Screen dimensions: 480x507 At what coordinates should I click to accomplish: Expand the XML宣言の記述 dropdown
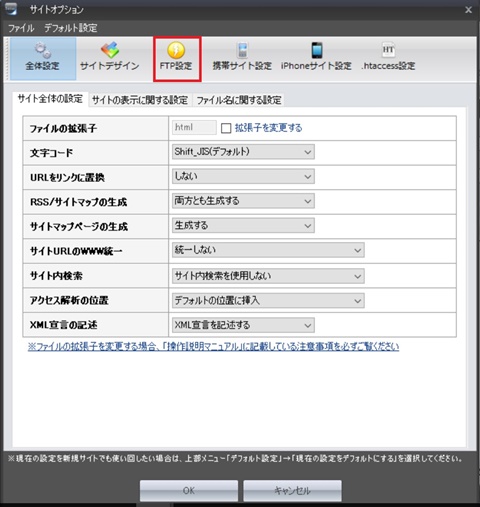coord(243,325)
